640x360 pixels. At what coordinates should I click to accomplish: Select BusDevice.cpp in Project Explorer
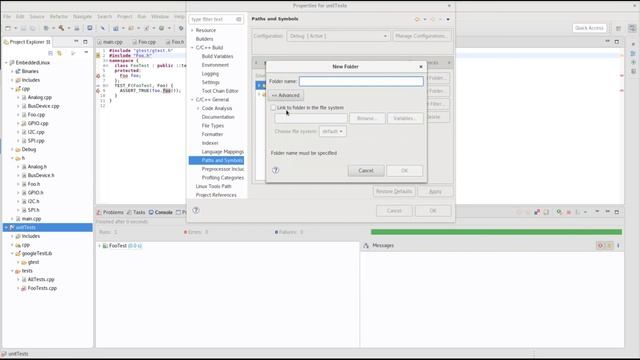pyautogui.click(x=43, y=106)
